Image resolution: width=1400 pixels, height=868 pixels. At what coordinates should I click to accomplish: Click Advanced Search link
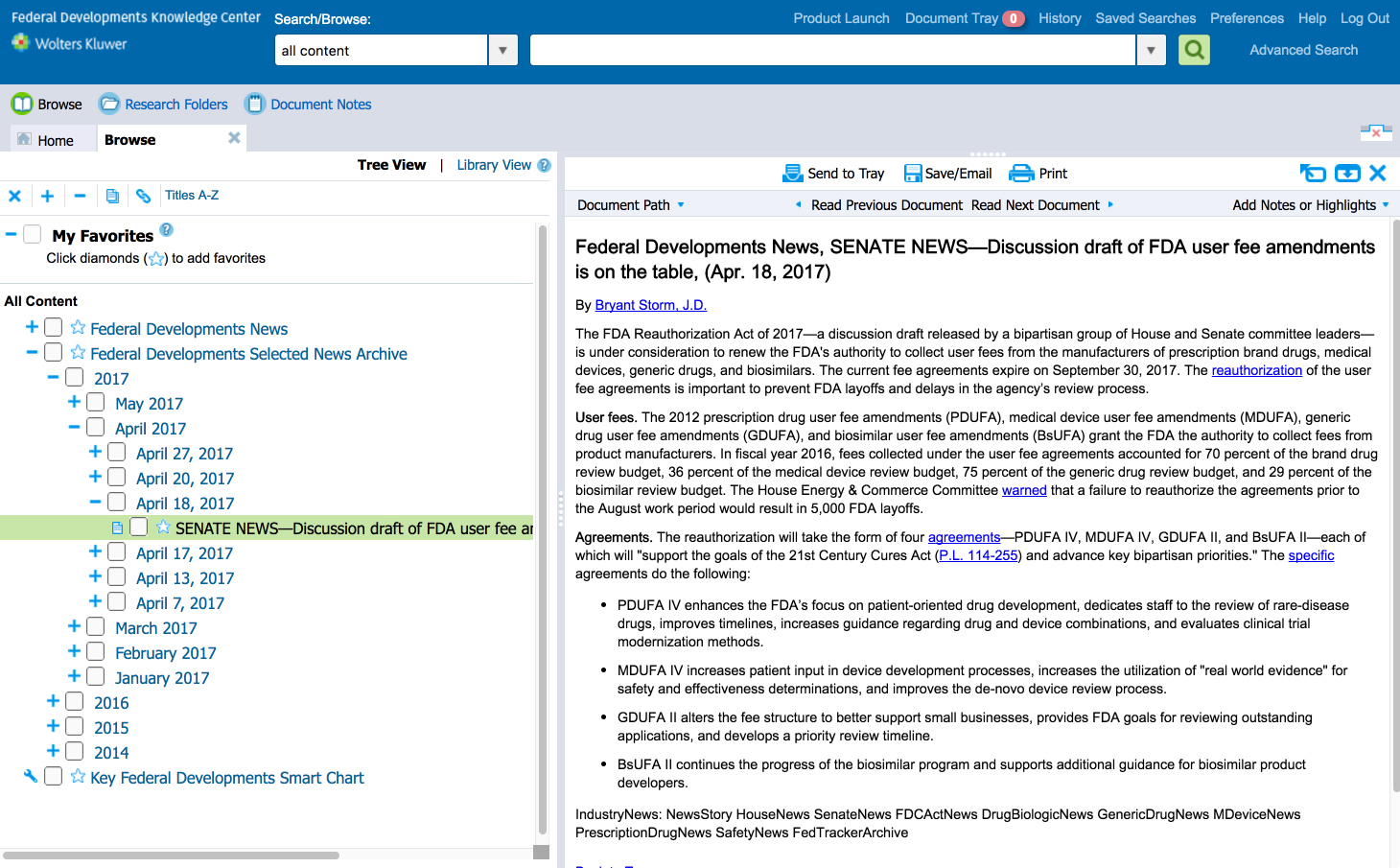(1303, 50)
